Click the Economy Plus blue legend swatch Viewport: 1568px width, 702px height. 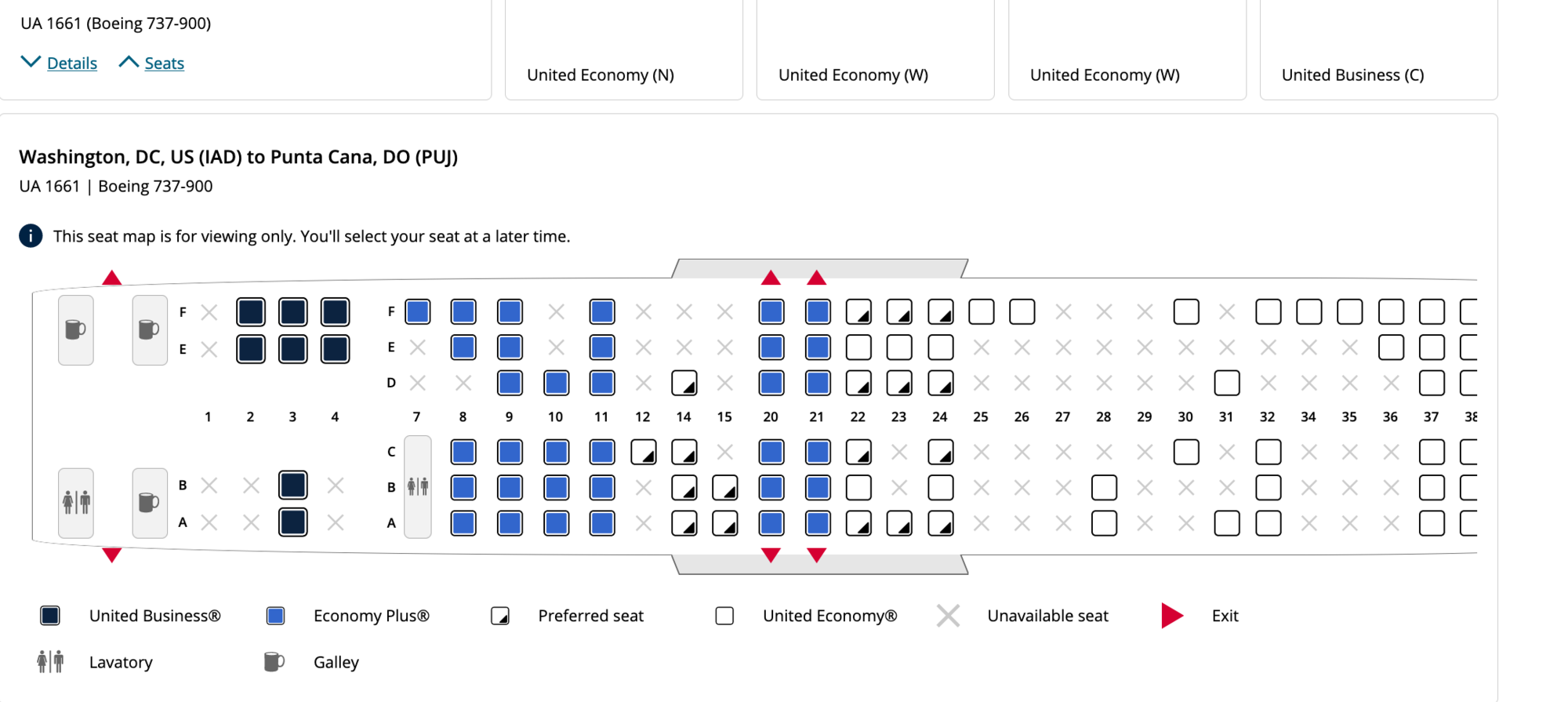point(275,616)
